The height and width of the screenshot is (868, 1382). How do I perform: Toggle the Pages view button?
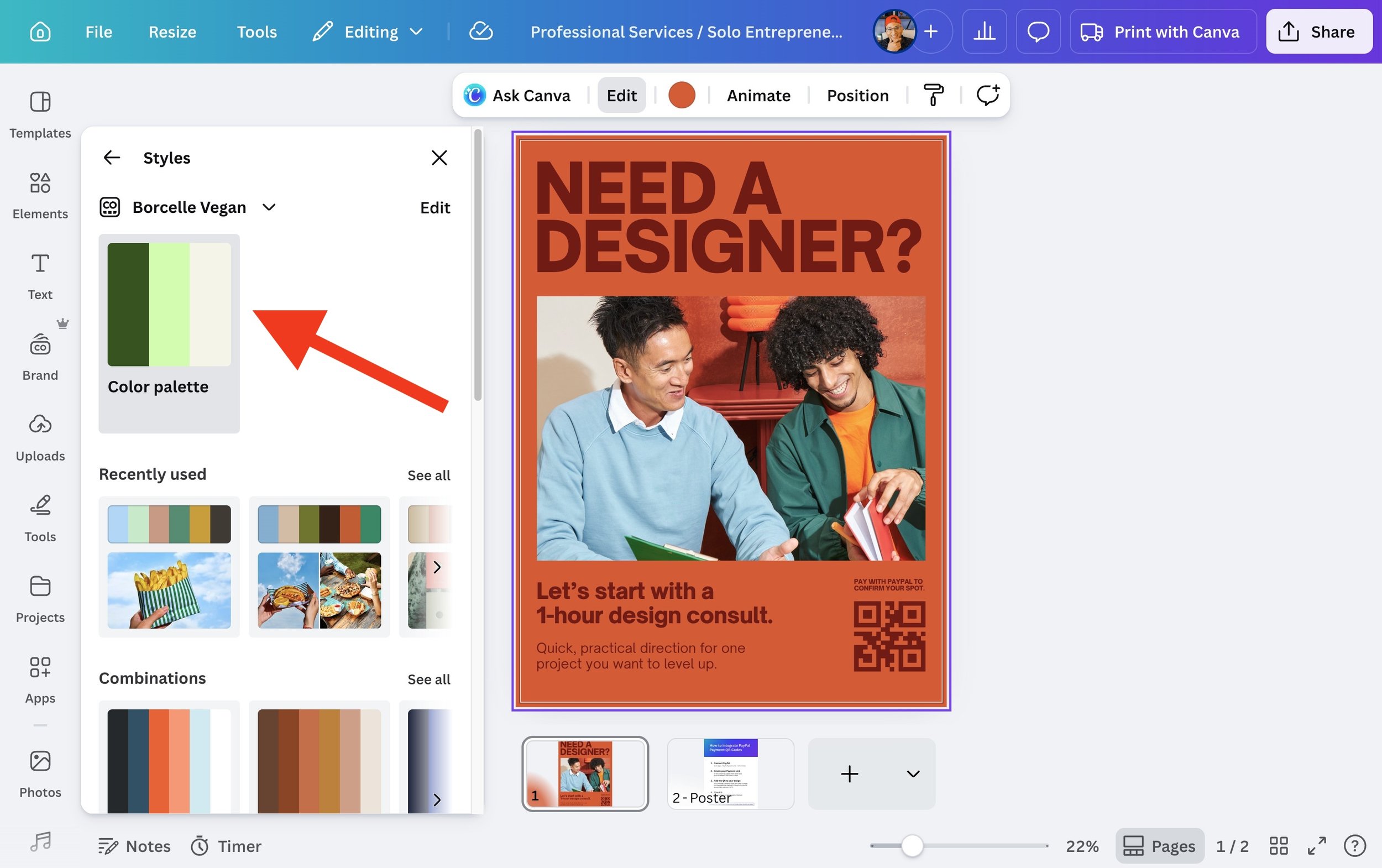[x=1159, y=846]
